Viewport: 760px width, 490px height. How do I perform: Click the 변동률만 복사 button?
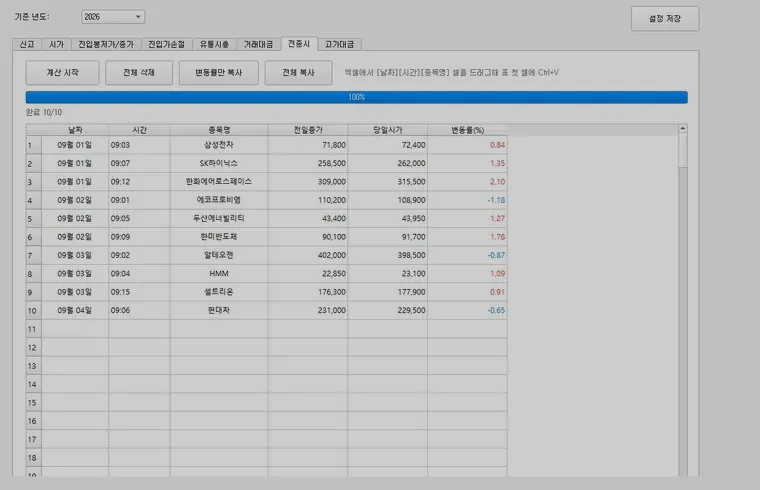pyautogui.click(x=219, y=73)
